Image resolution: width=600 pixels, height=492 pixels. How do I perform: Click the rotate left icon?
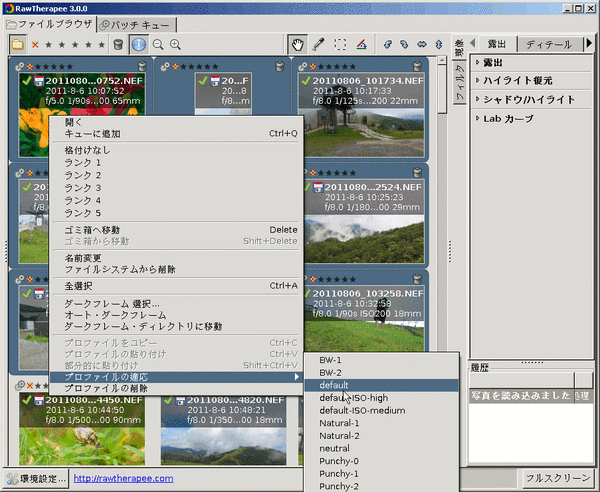[388, 45]
